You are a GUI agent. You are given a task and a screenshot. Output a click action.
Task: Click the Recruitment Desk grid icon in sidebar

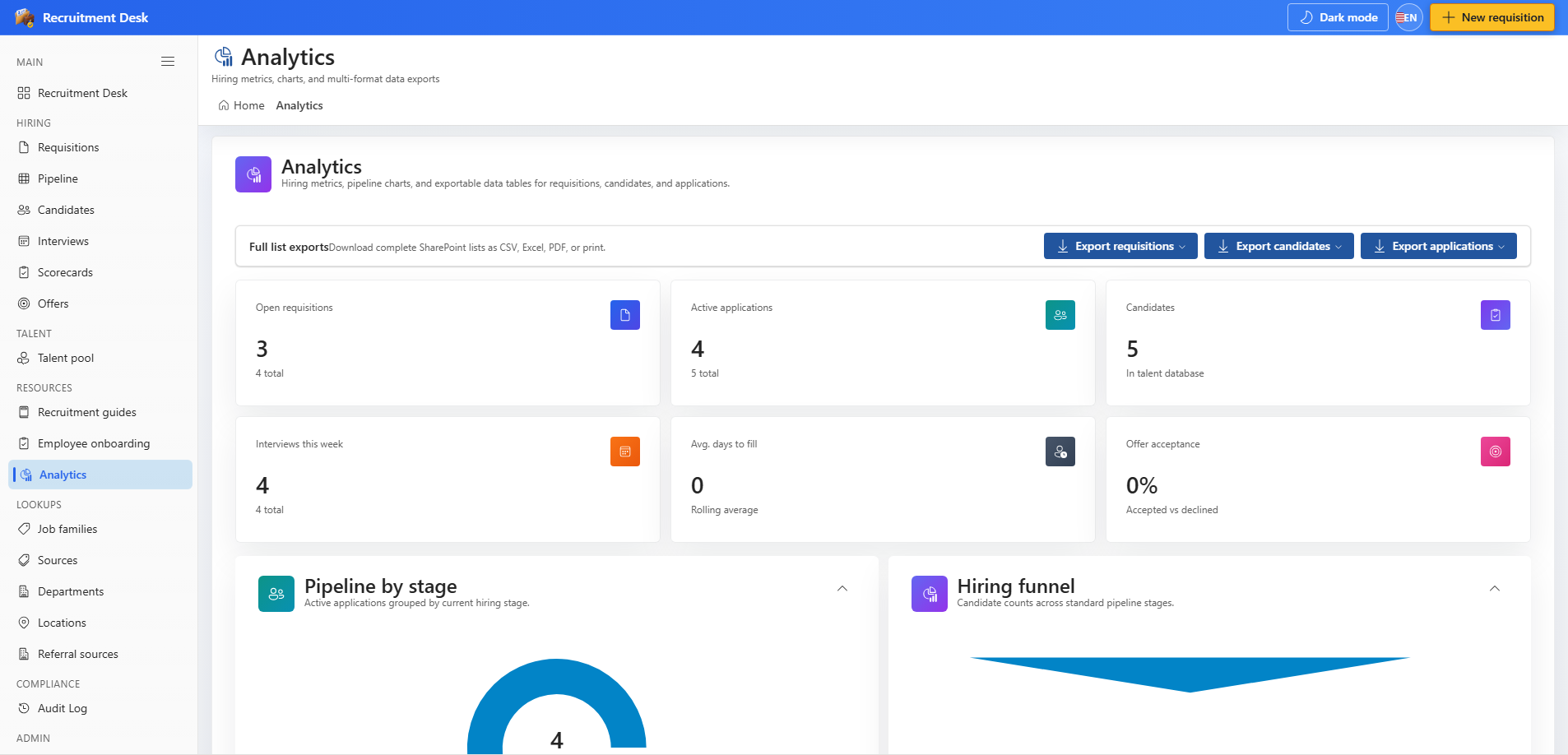coord(24,93)
